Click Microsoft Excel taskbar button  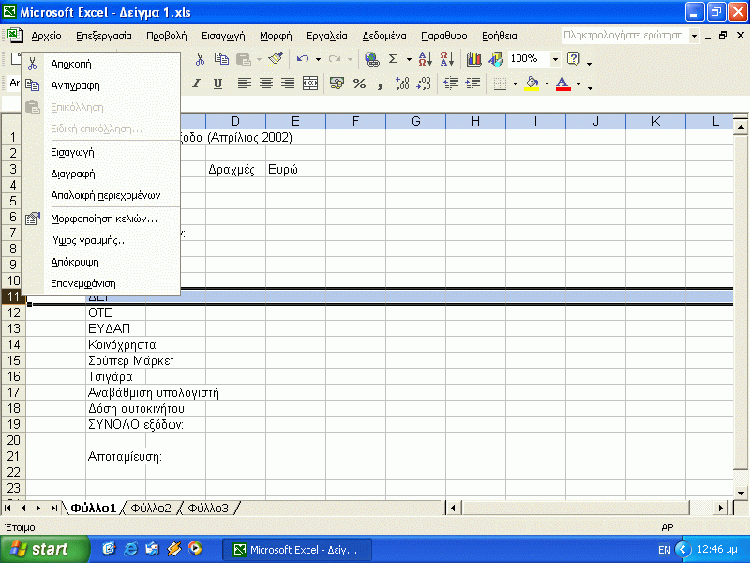click(297, 550)
